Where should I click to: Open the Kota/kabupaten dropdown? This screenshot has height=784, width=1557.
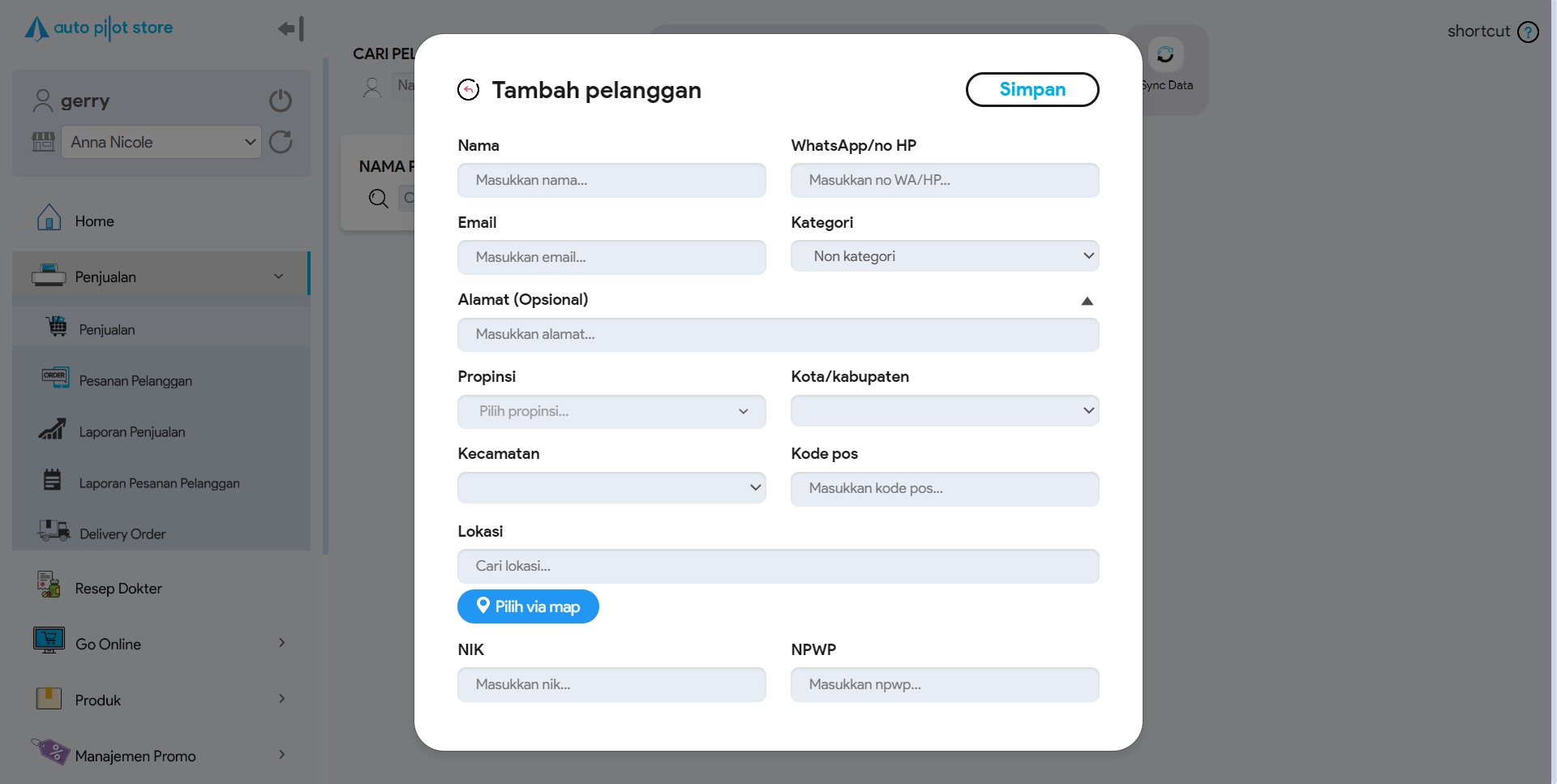[945, 411]
